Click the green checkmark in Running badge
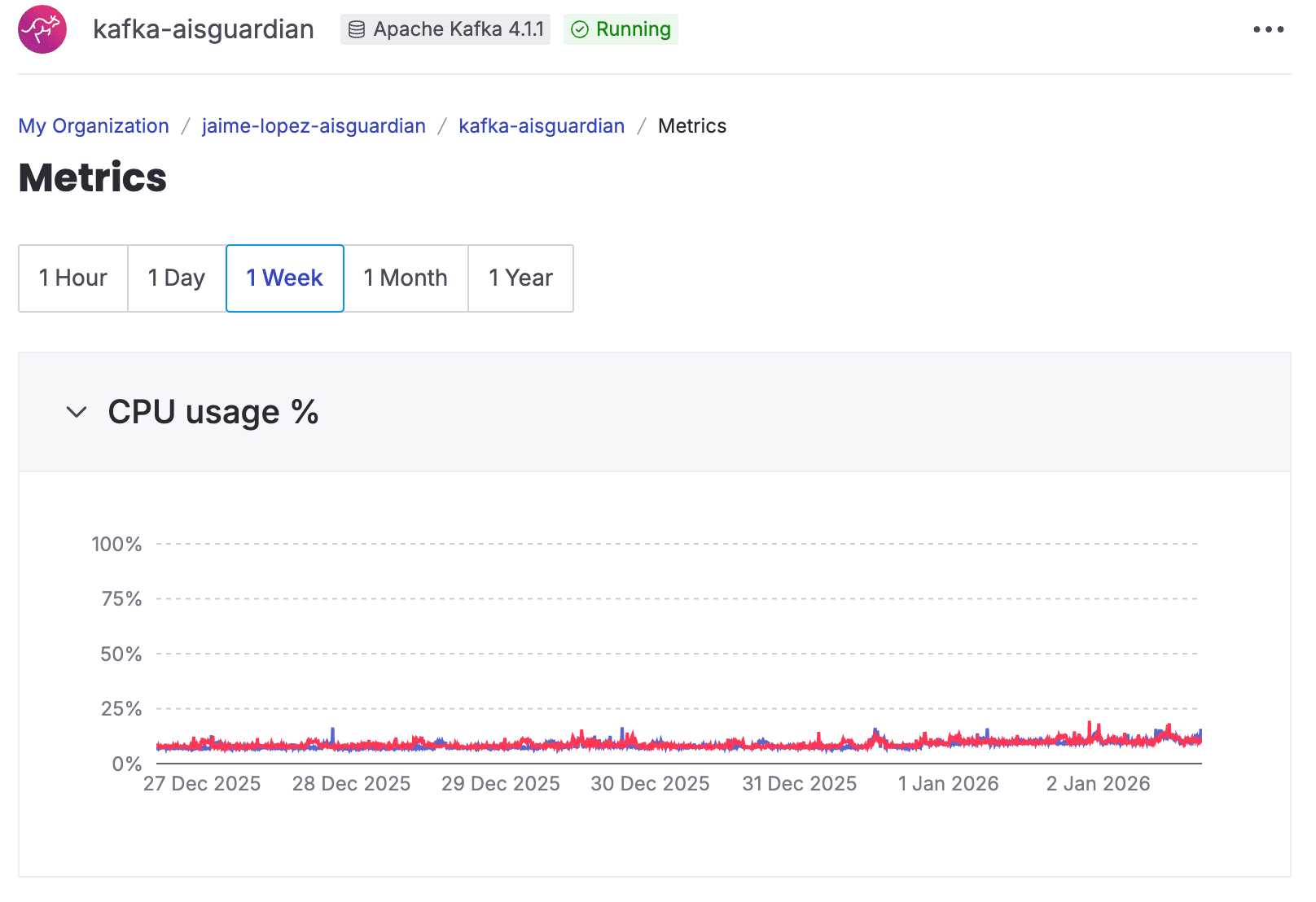 pos(579,29)
